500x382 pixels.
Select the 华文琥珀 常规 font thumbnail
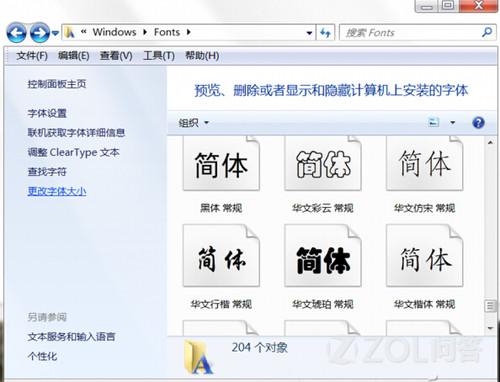323,255
